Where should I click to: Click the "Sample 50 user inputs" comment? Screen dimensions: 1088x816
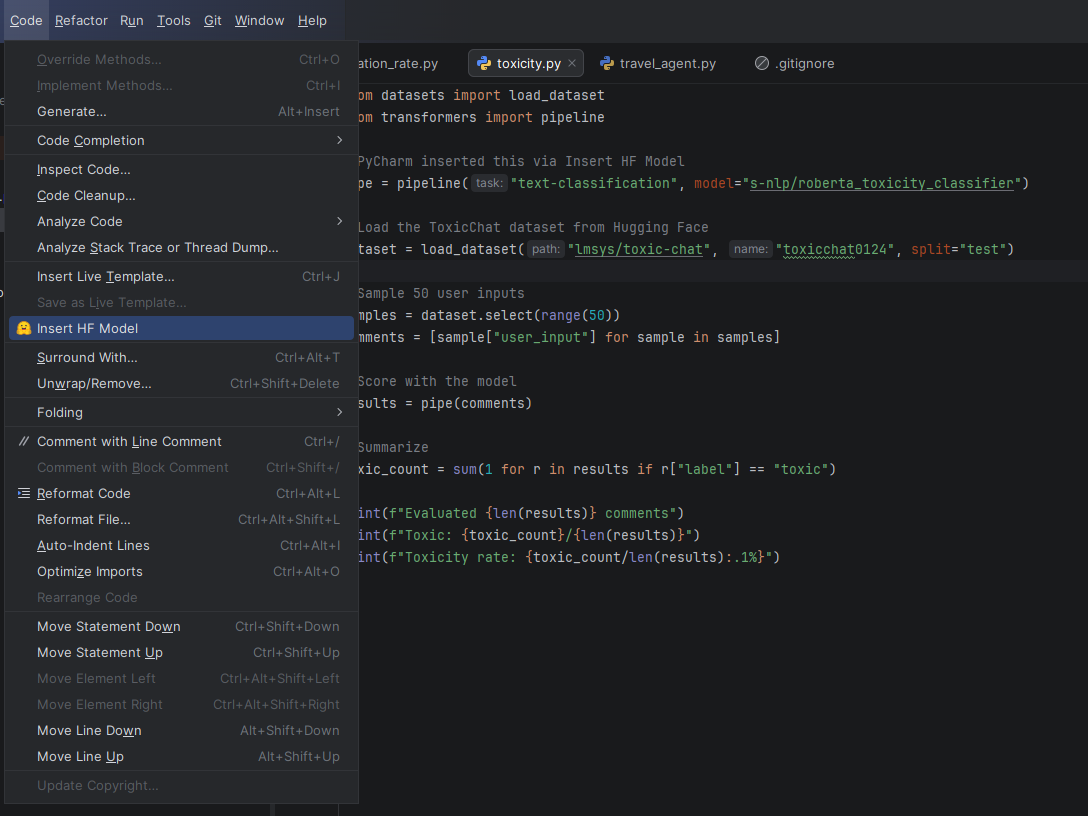click(x=441, y=294)
